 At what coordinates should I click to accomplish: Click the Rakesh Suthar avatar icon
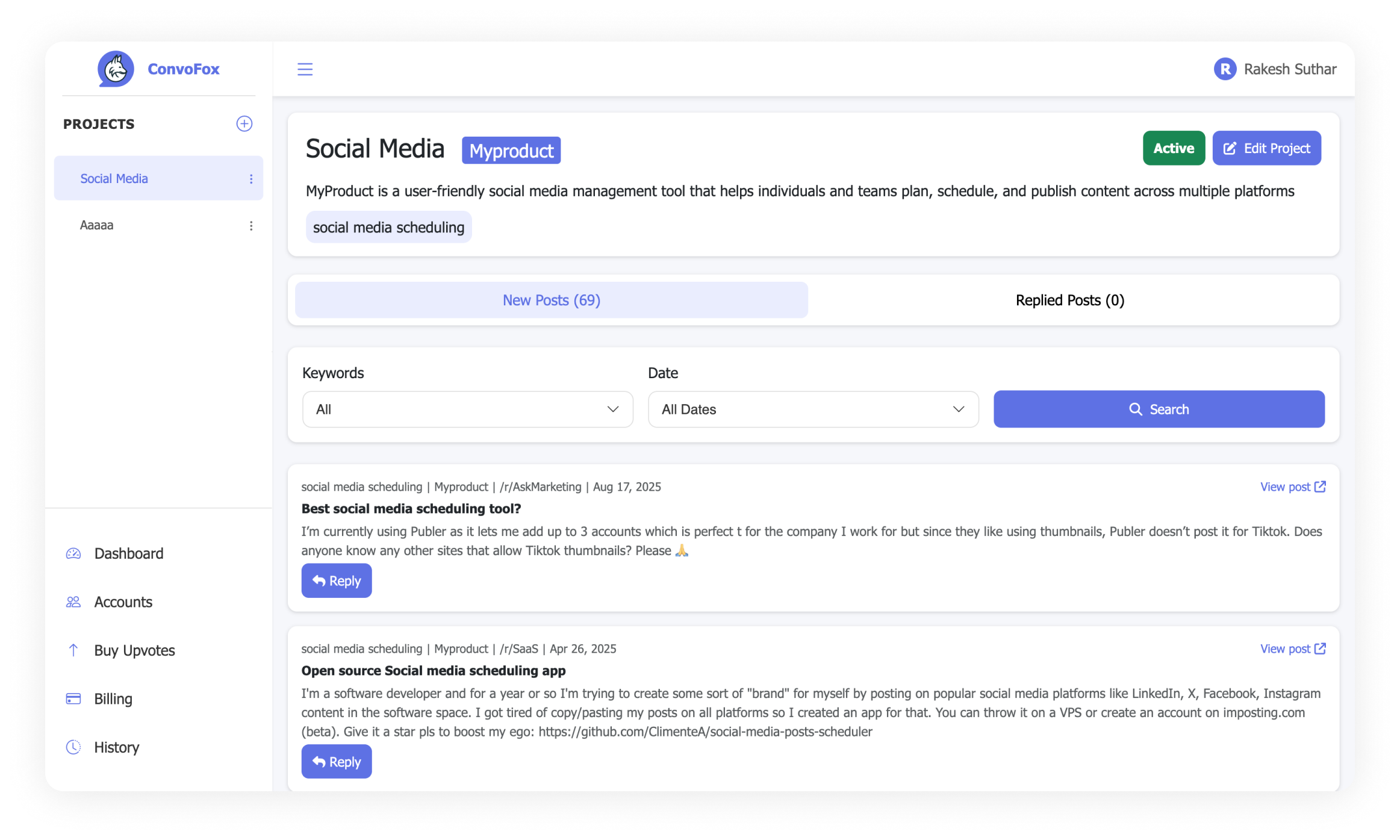(x=1225, y=69)
